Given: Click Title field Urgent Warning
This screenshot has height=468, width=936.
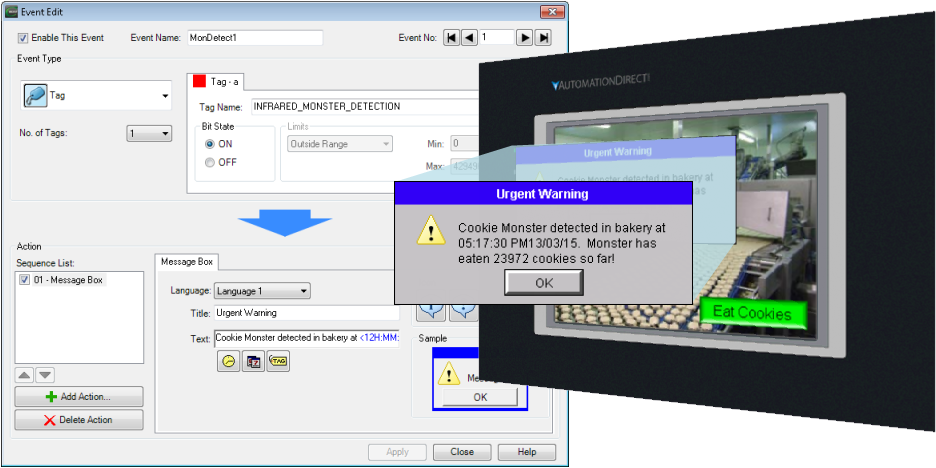Looking at the screenshot, I should point(306,313).
